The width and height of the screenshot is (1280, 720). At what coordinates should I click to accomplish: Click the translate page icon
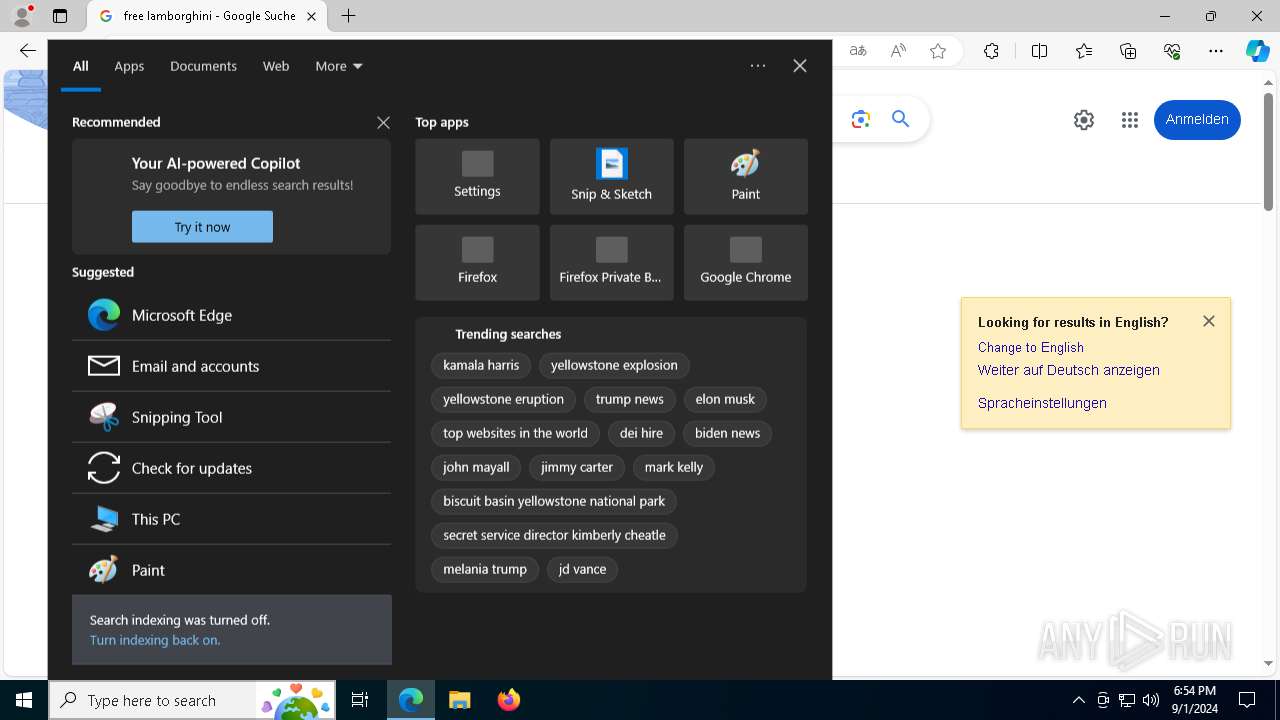click(x=858, y=51)
